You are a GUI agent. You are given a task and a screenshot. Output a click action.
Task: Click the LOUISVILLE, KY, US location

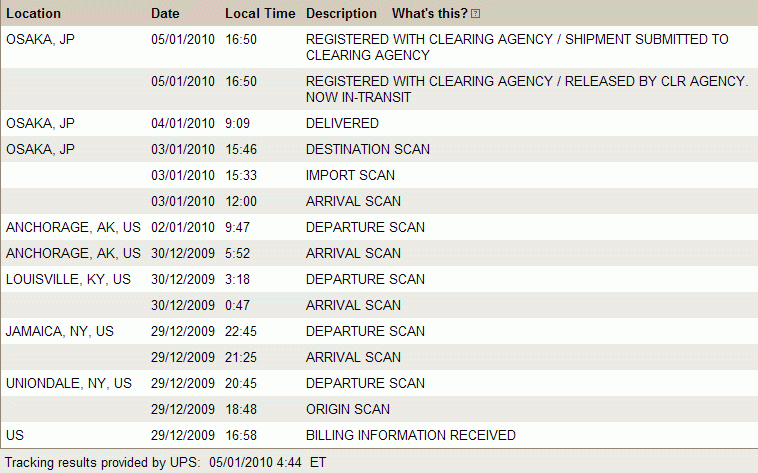68,280
